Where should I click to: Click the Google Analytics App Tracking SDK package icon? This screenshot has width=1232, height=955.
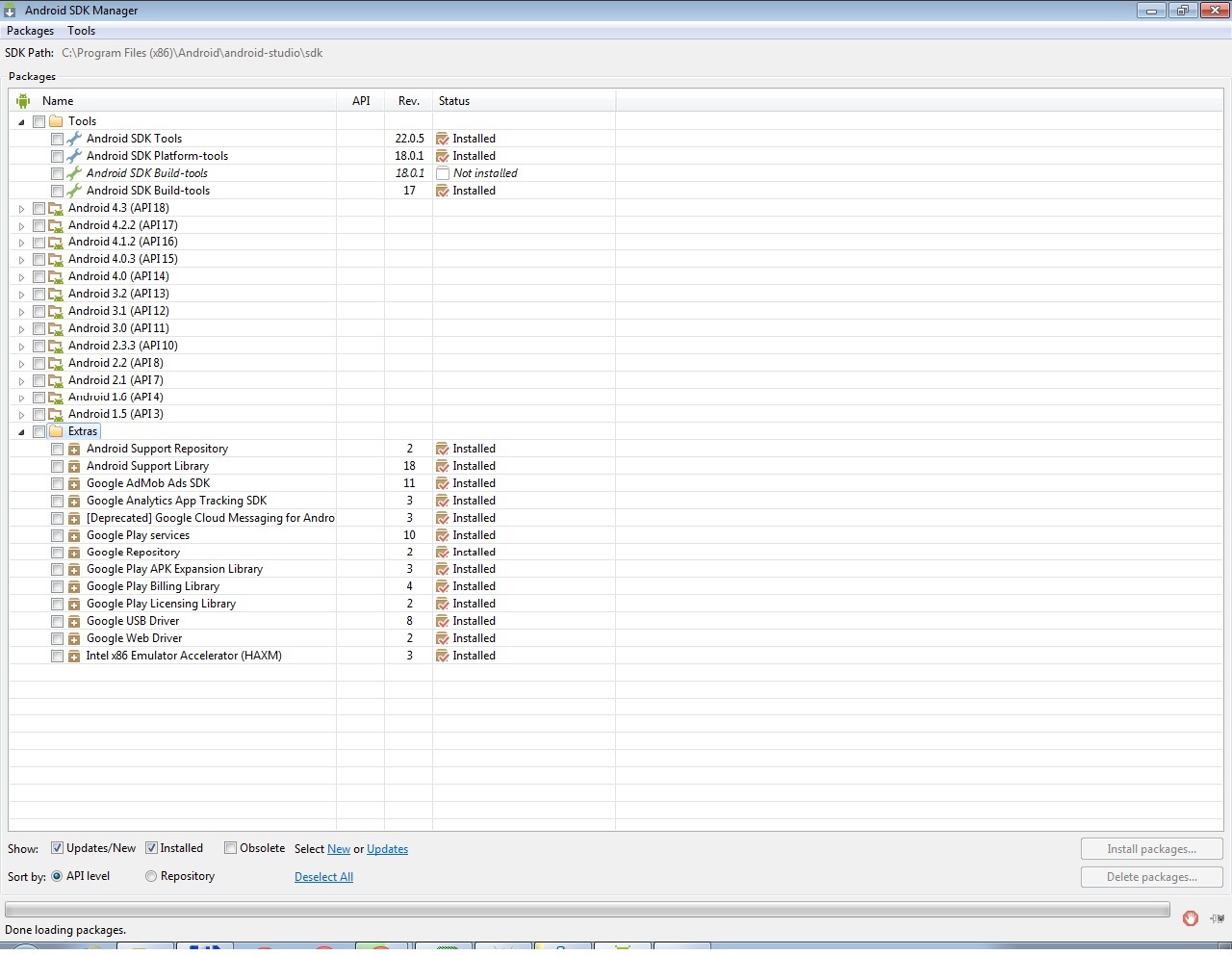(74, 502)
